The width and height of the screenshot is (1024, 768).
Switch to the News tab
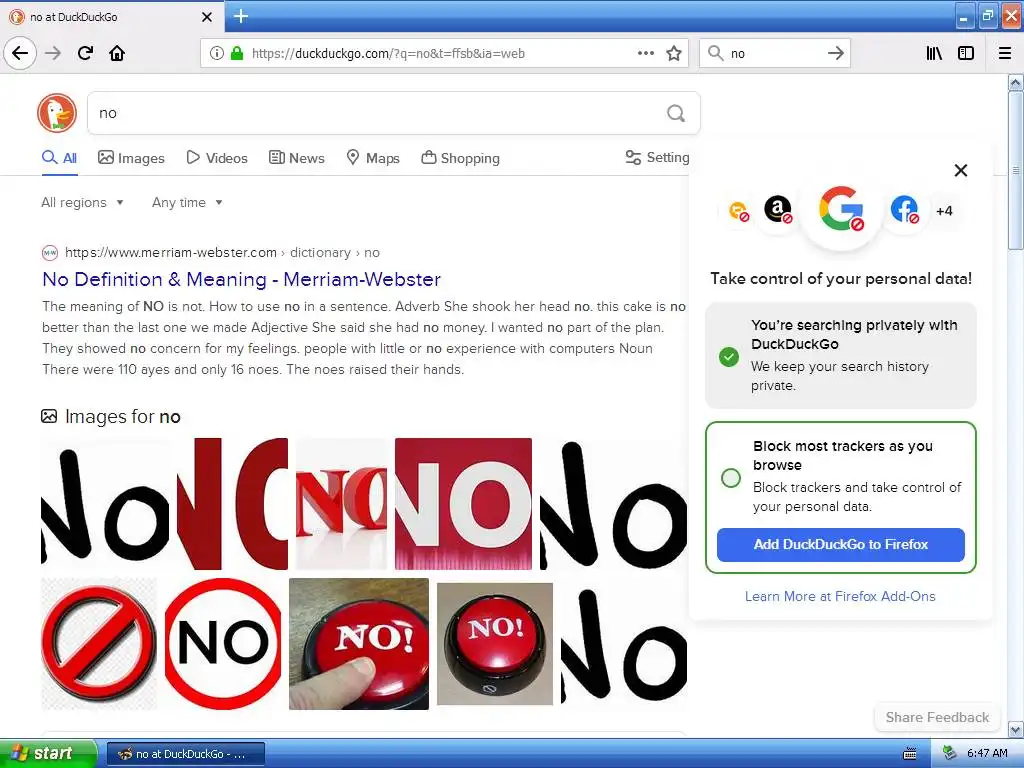click(x=296, y=158)
